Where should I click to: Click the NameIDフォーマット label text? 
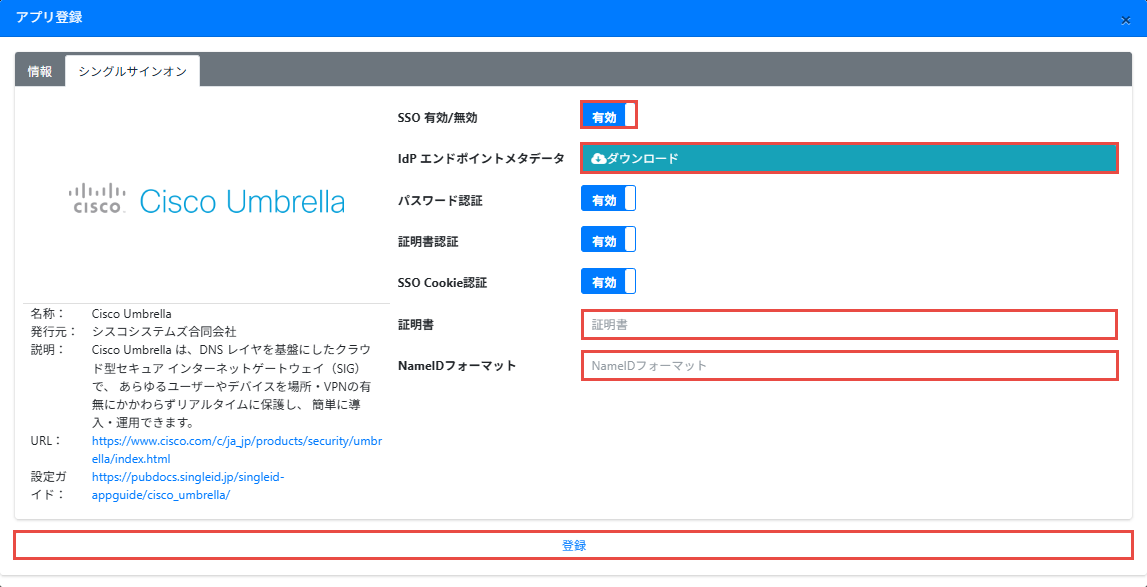pyautogui.click(x=457, y=365)
